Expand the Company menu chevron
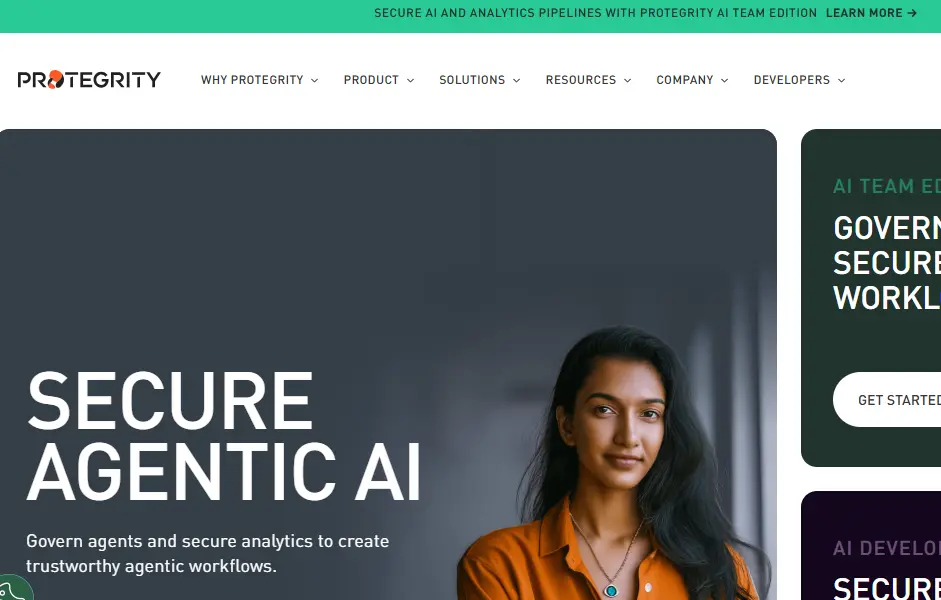The width and height of the screenshot is (941, 600). (724, 80)
